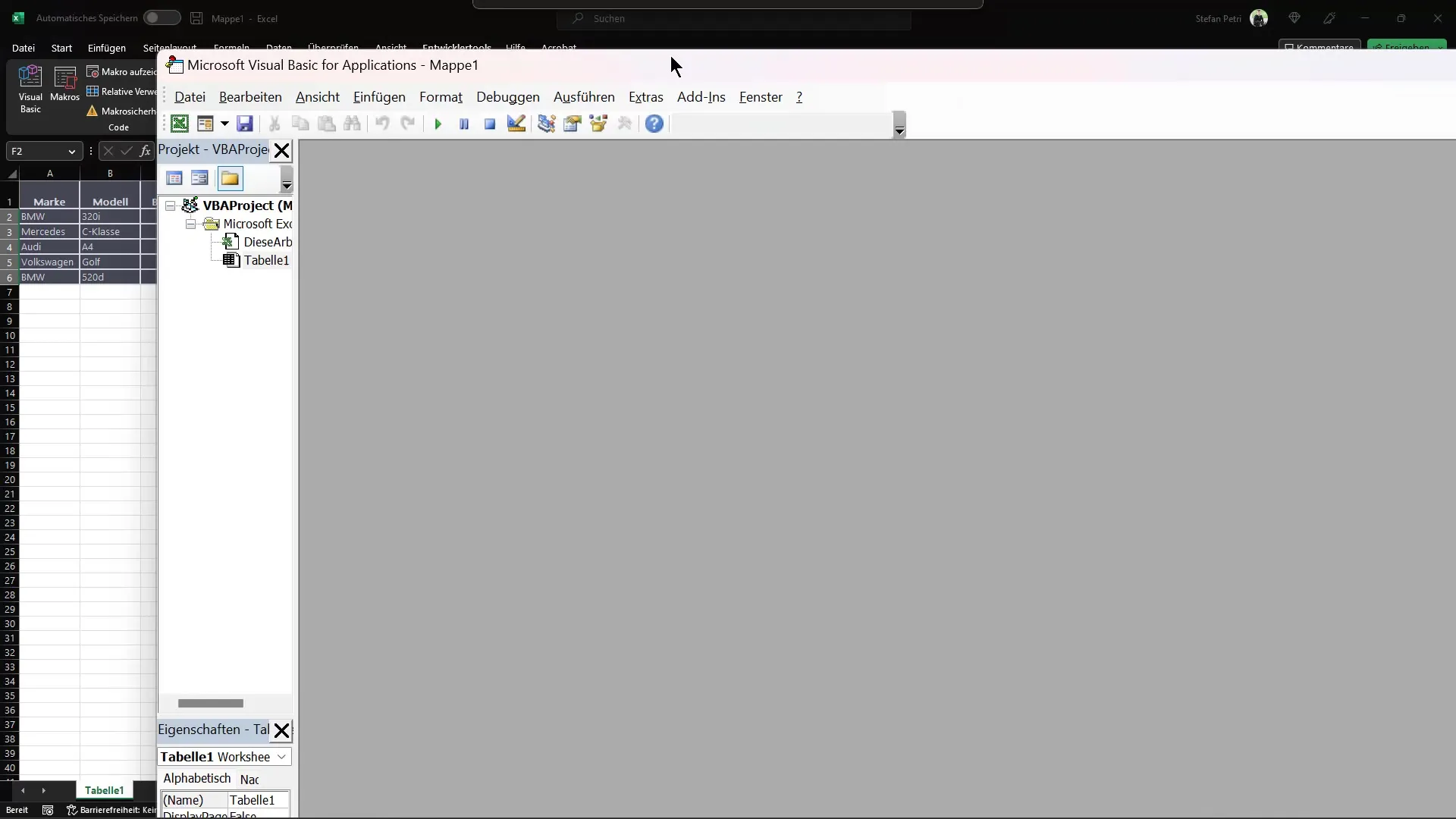Toggle Alphabetisch properties view
The image size is (1456, 819).
tap(196, 778)
